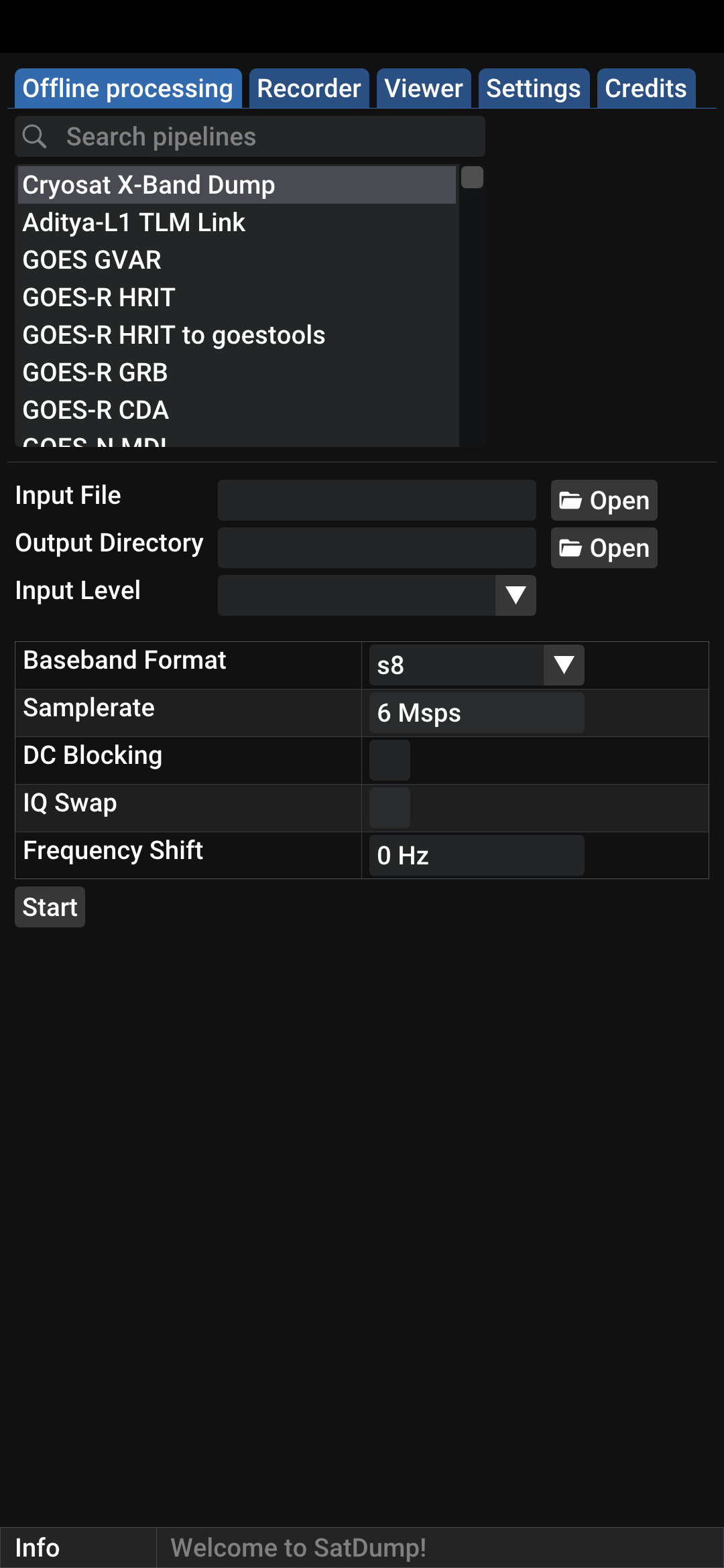Click the Input File path field

[x=377, y=501]
